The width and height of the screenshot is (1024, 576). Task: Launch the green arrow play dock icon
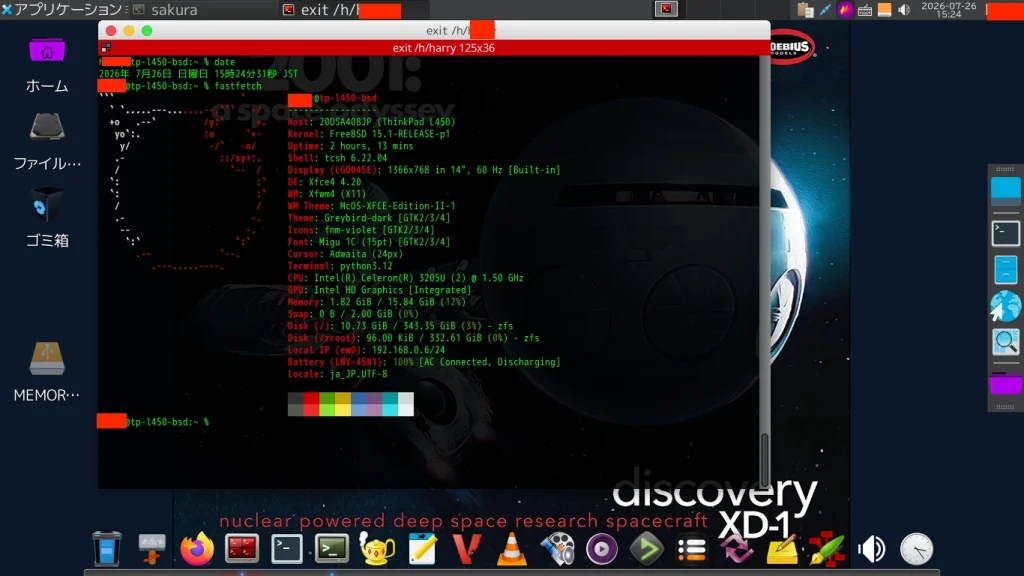[647, 549]
